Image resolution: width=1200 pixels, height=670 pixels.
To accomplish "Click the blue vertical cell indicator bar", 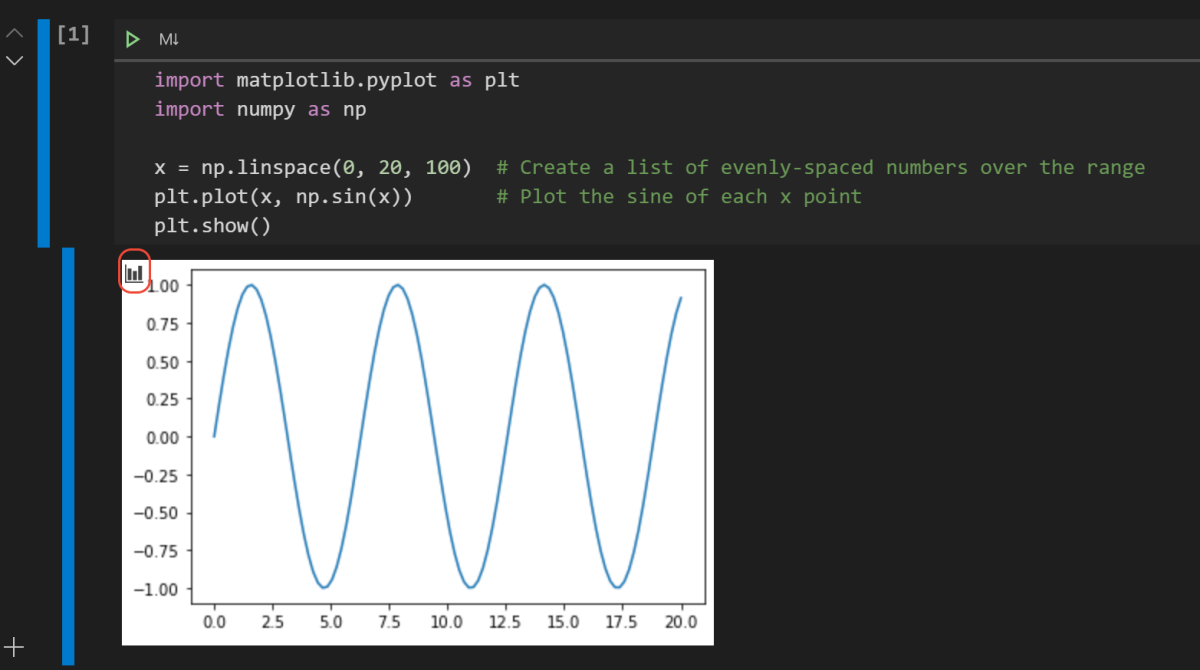I will [42, 130].
